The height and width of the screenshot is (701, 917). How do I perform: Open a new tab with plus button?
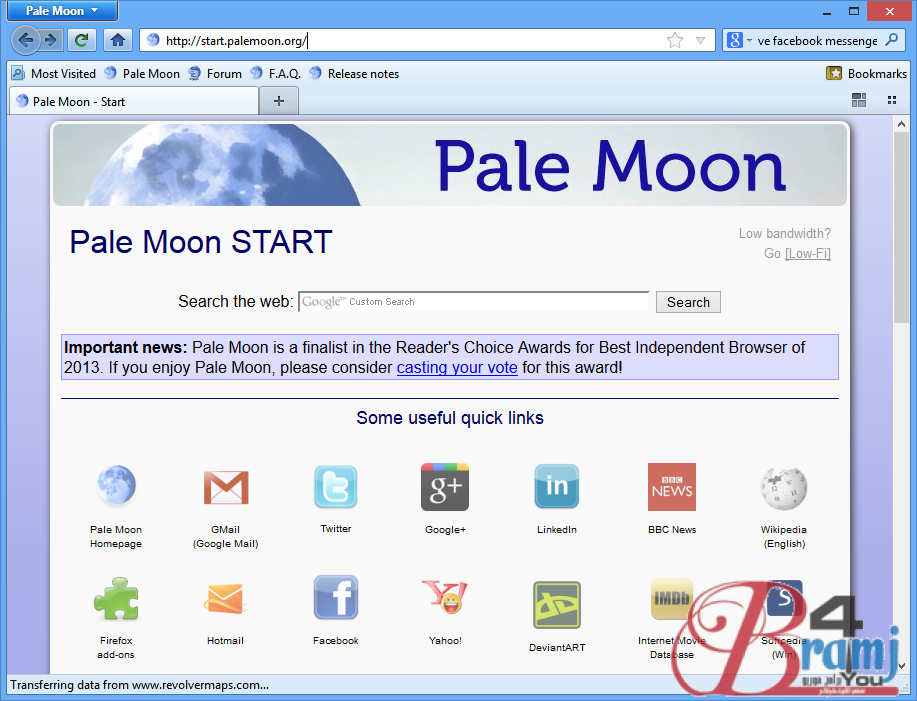point(278,101)
